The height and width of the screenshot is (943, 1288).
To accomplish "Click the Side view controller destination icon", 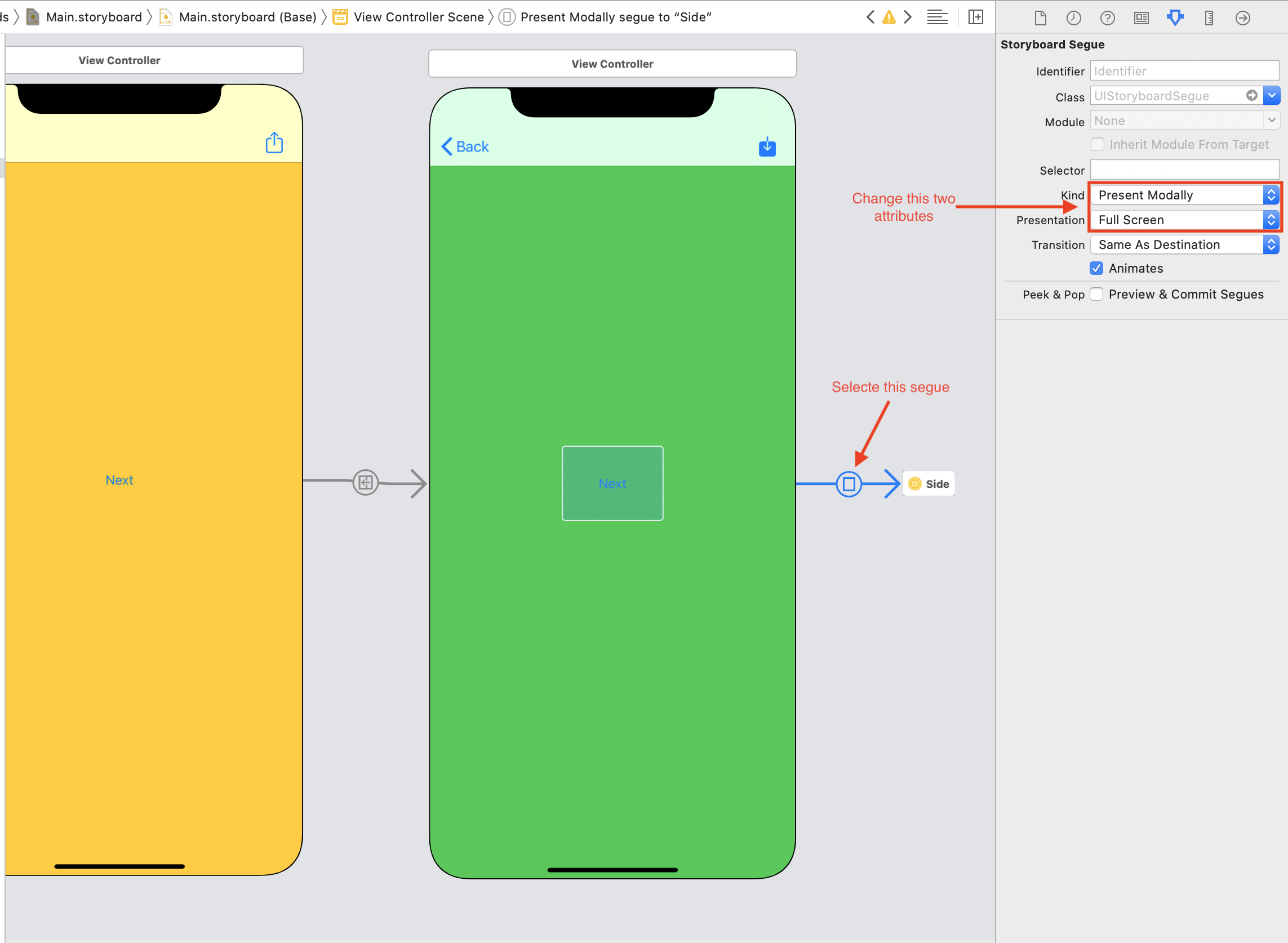I will click(914, 483).
